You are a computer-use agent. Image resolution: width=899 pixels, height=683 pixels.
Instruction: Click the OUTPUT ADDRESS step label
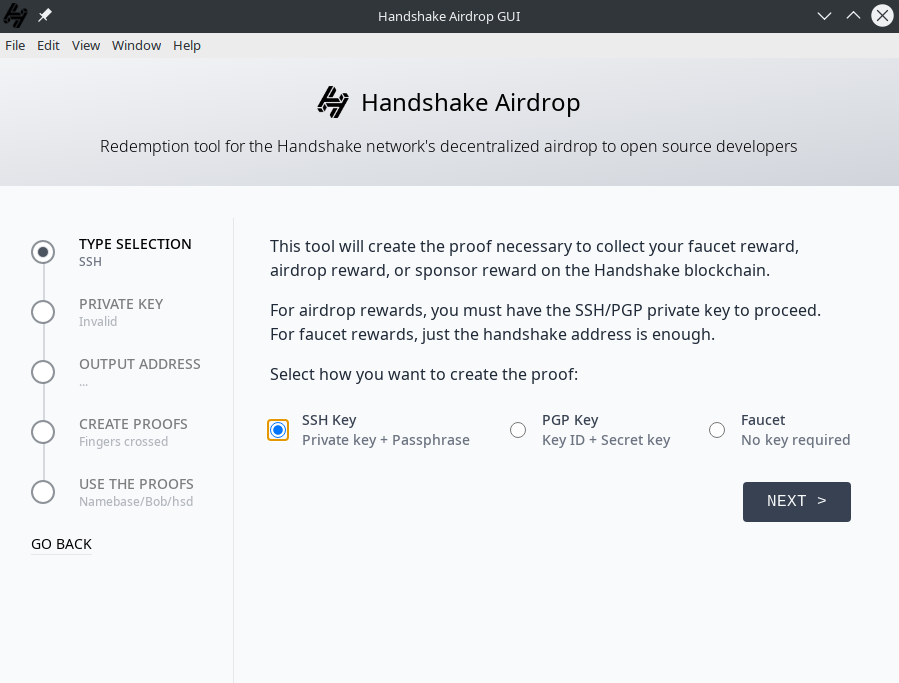click(x=140, y=364)
